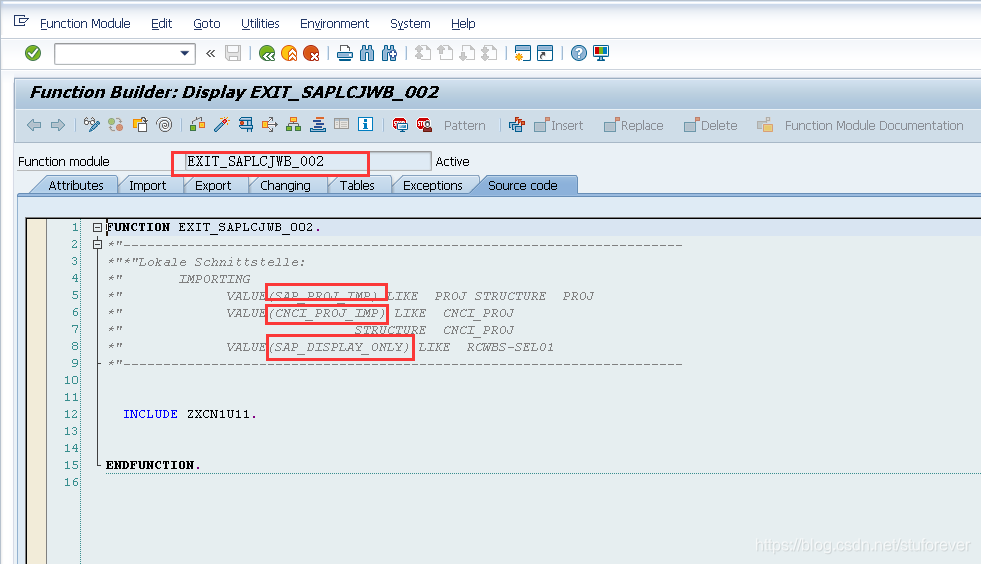This screenshot has width=981, height=564.
Task: Click the Last Page icon
Action: 489,53
